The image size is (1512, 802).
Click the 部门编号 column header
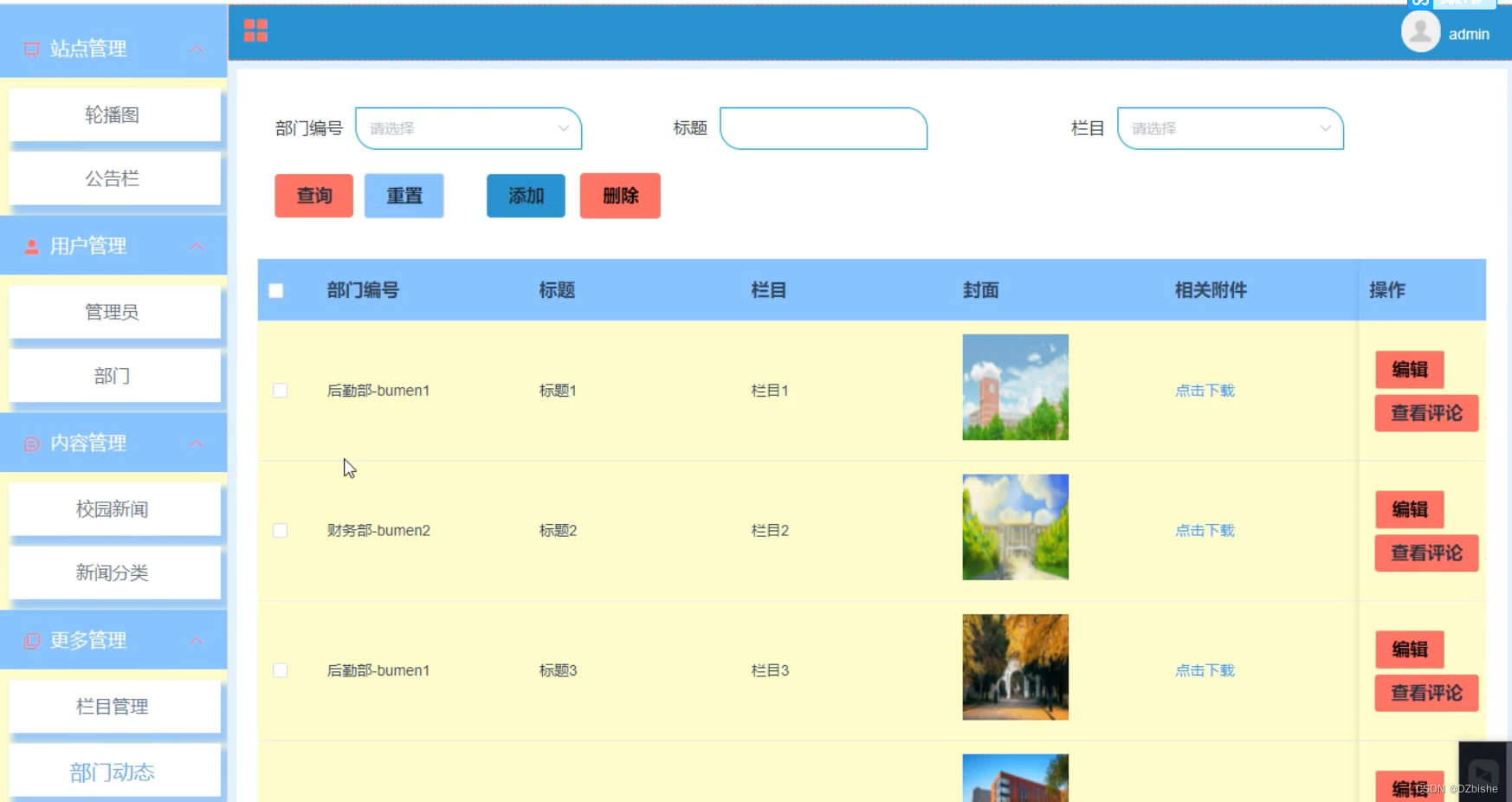(363, 290)
